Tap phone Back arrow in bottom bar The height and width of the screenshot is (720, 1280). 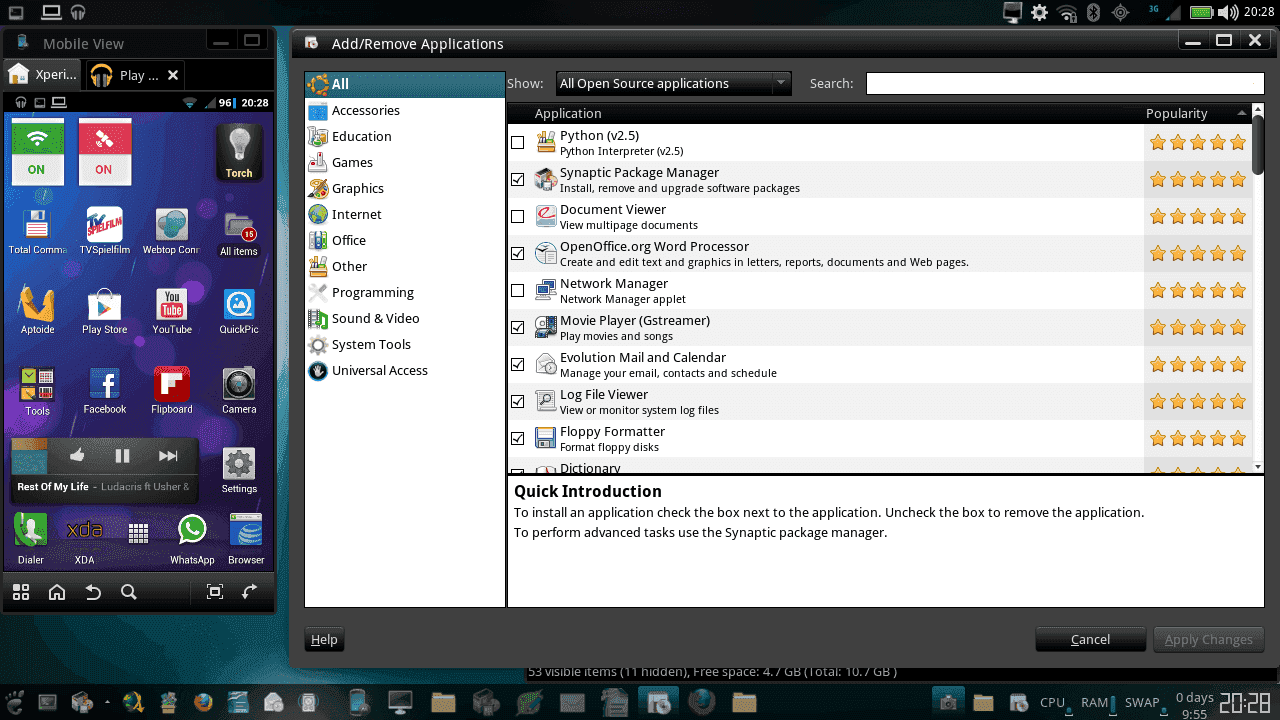pos(93,592)
